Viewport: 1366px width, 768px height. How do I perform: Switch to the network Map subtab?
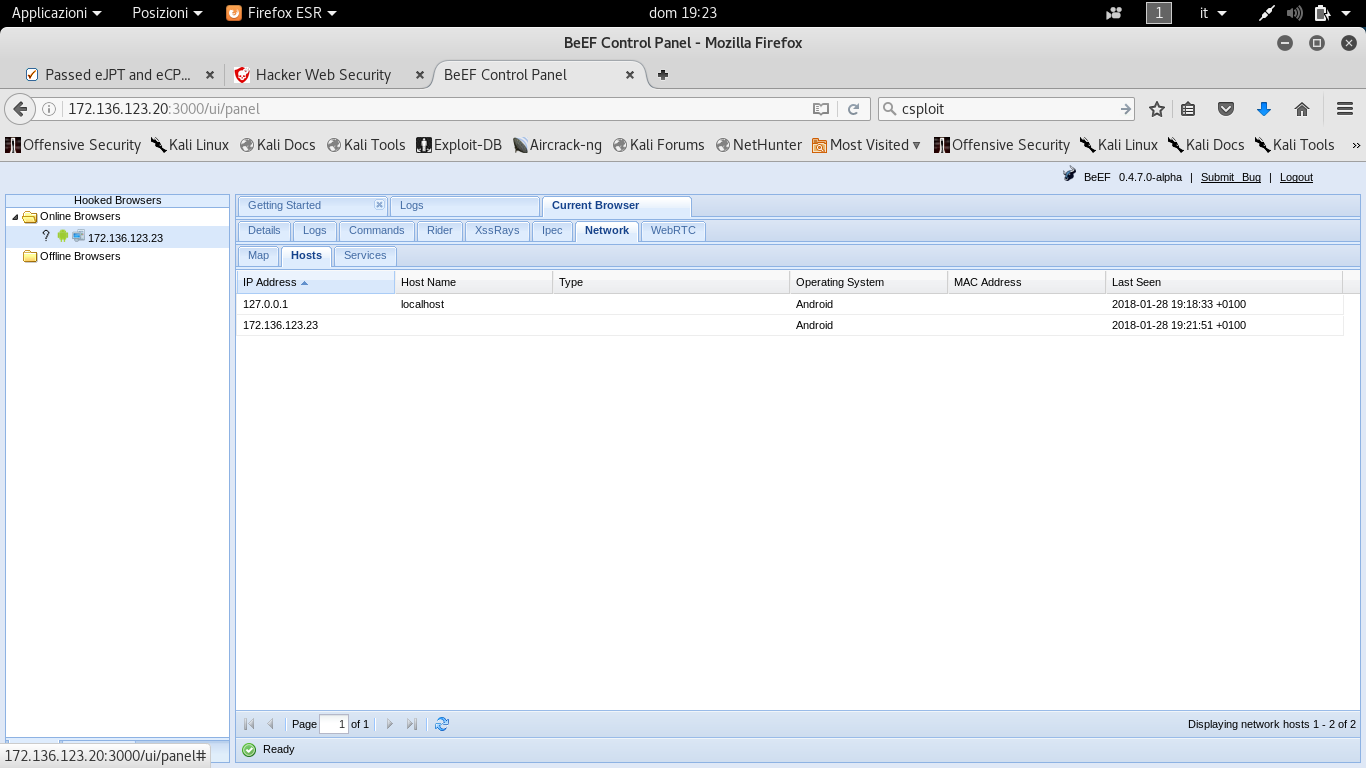258,256
